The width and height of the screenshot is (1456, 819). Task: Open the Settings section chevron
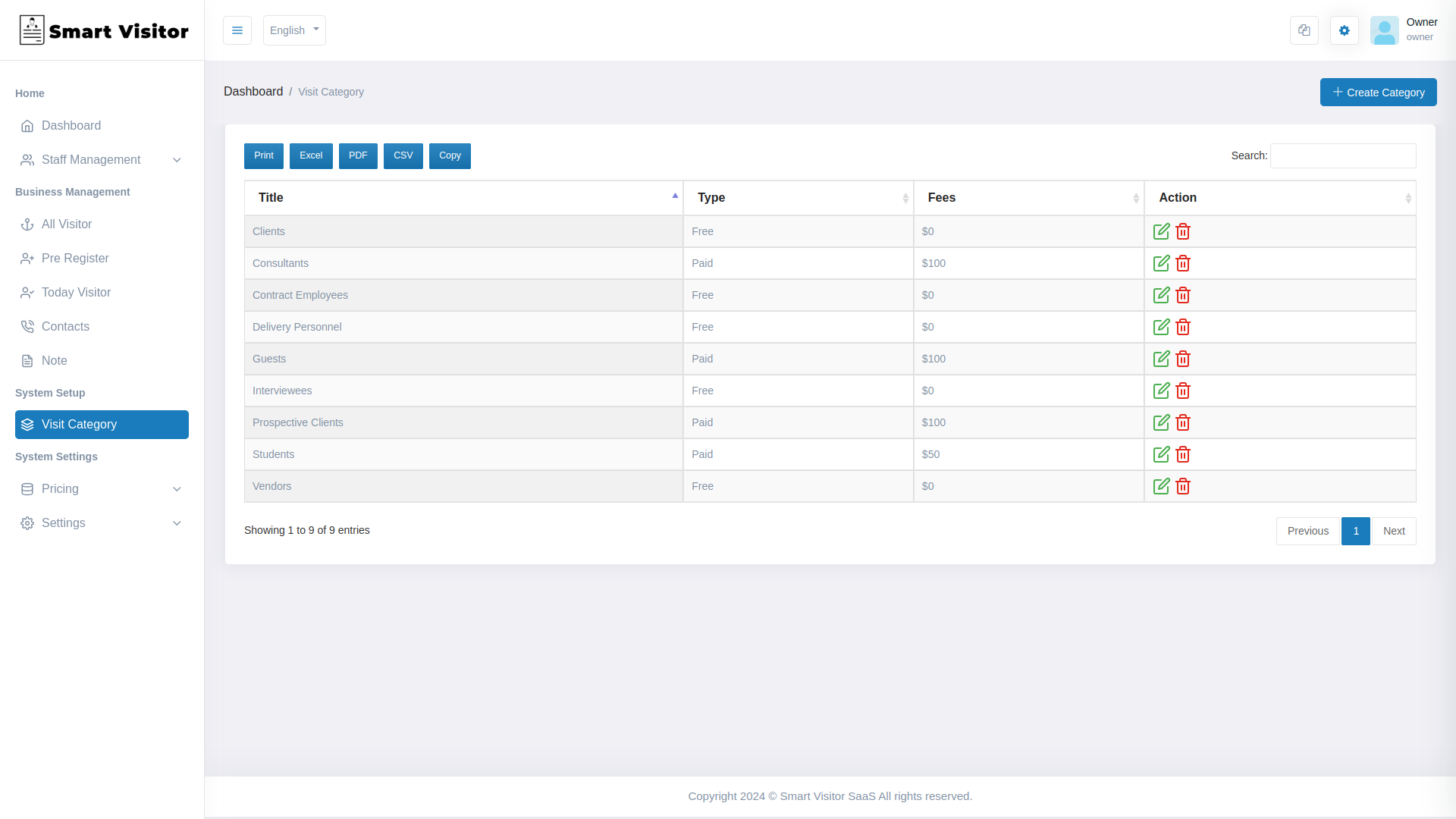click(x=177, y=523)
